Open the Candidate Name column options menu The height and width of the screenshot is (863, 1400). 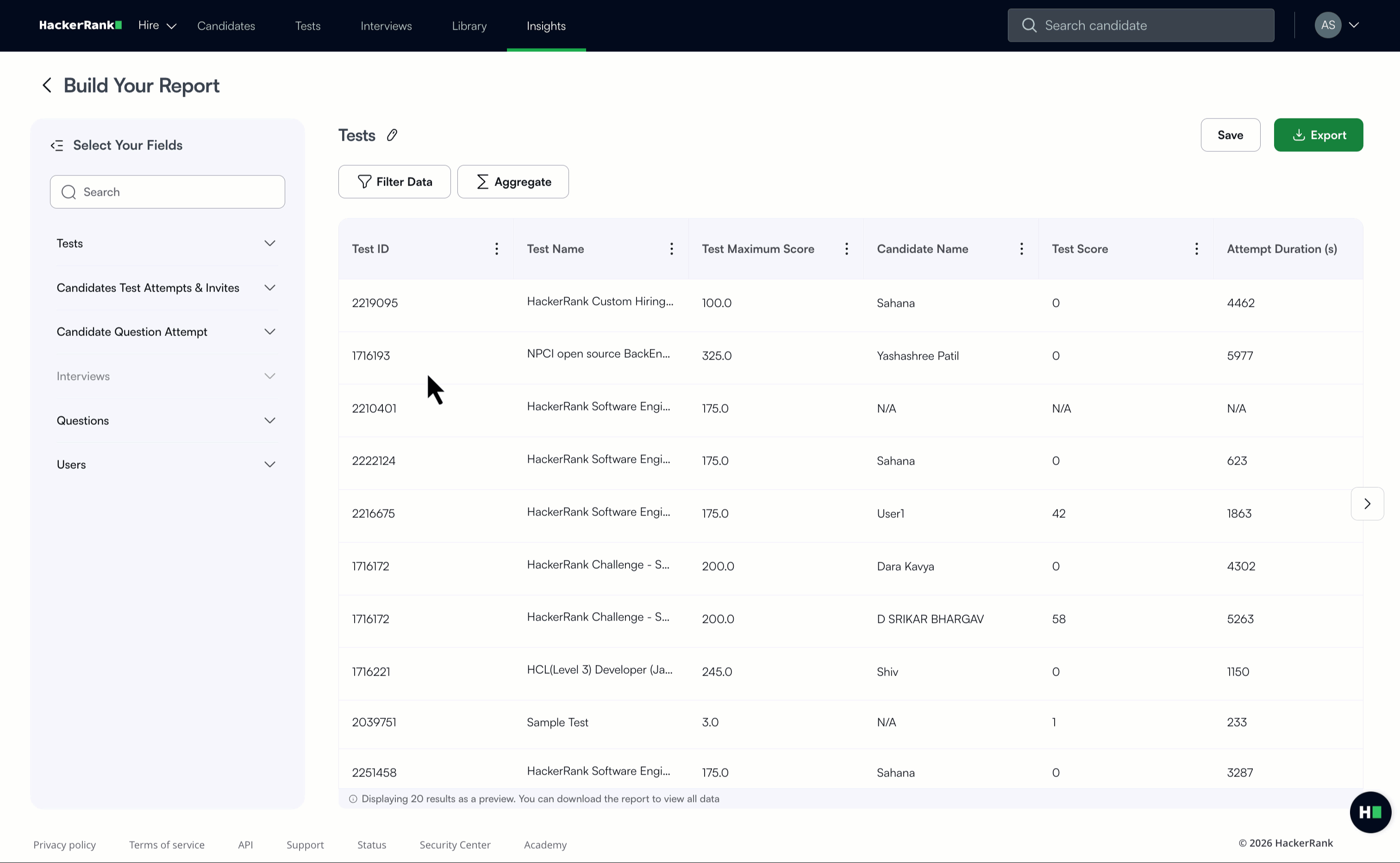click(x=1021, y=248)
